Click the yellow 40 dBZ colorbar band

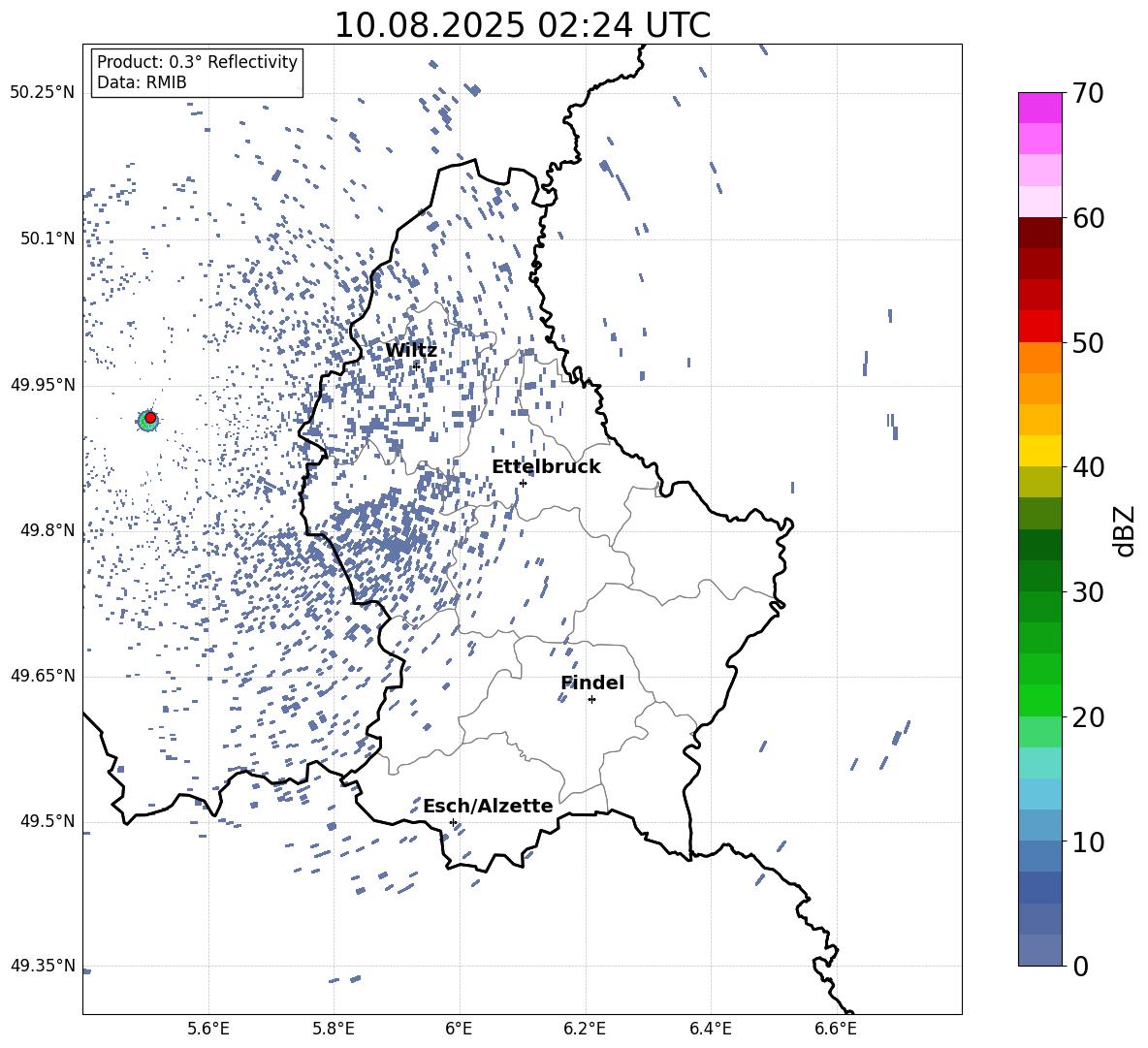[x=1040, y=451]
